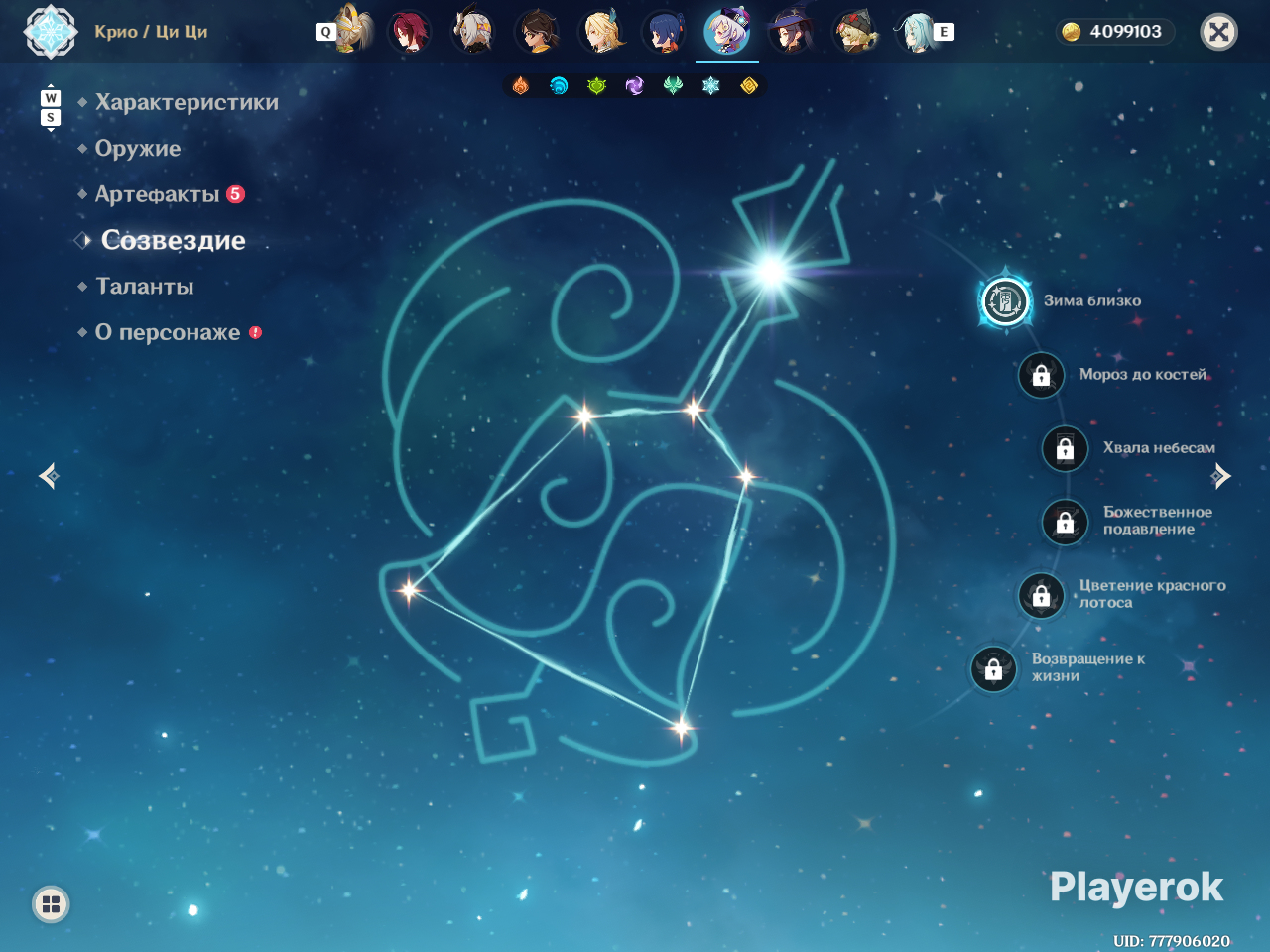Click the Cryo emblem beside Крио / Ци Ци
This screenshot has height=952, width=1270.
point(50,32)
